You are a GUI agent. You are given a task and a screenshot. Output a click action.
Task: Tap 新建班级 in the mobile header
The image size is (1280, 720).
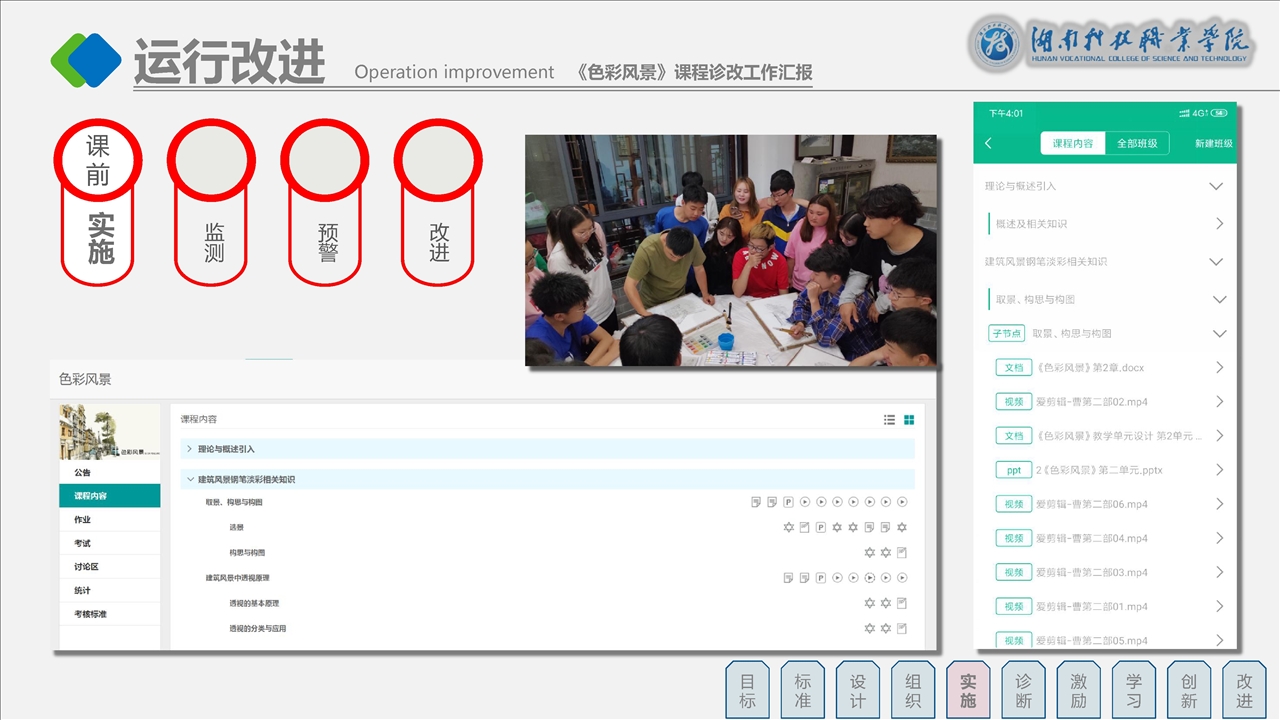(1213, 143)
